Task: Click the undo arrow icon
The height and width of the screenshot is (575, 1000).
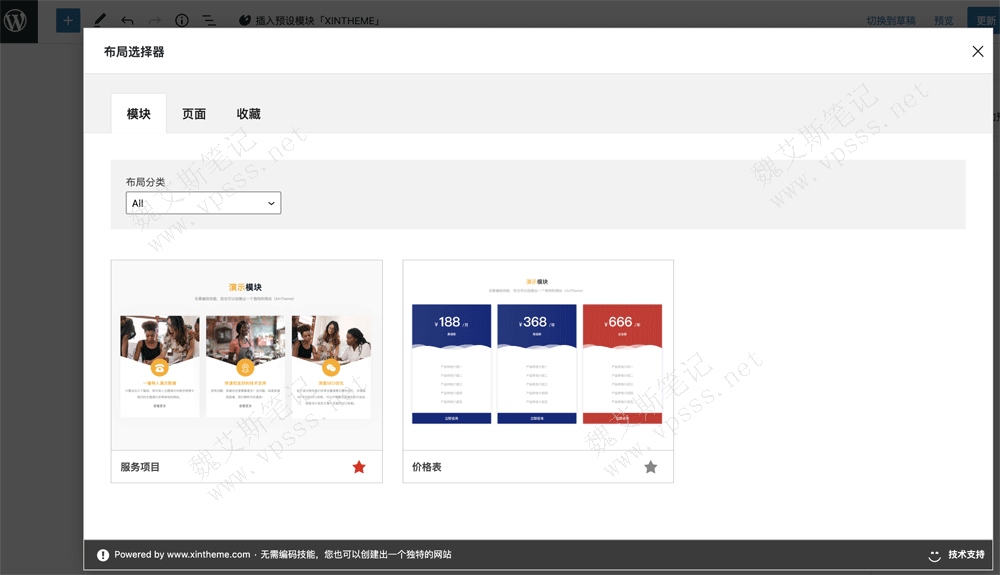Action: point(127,20)
